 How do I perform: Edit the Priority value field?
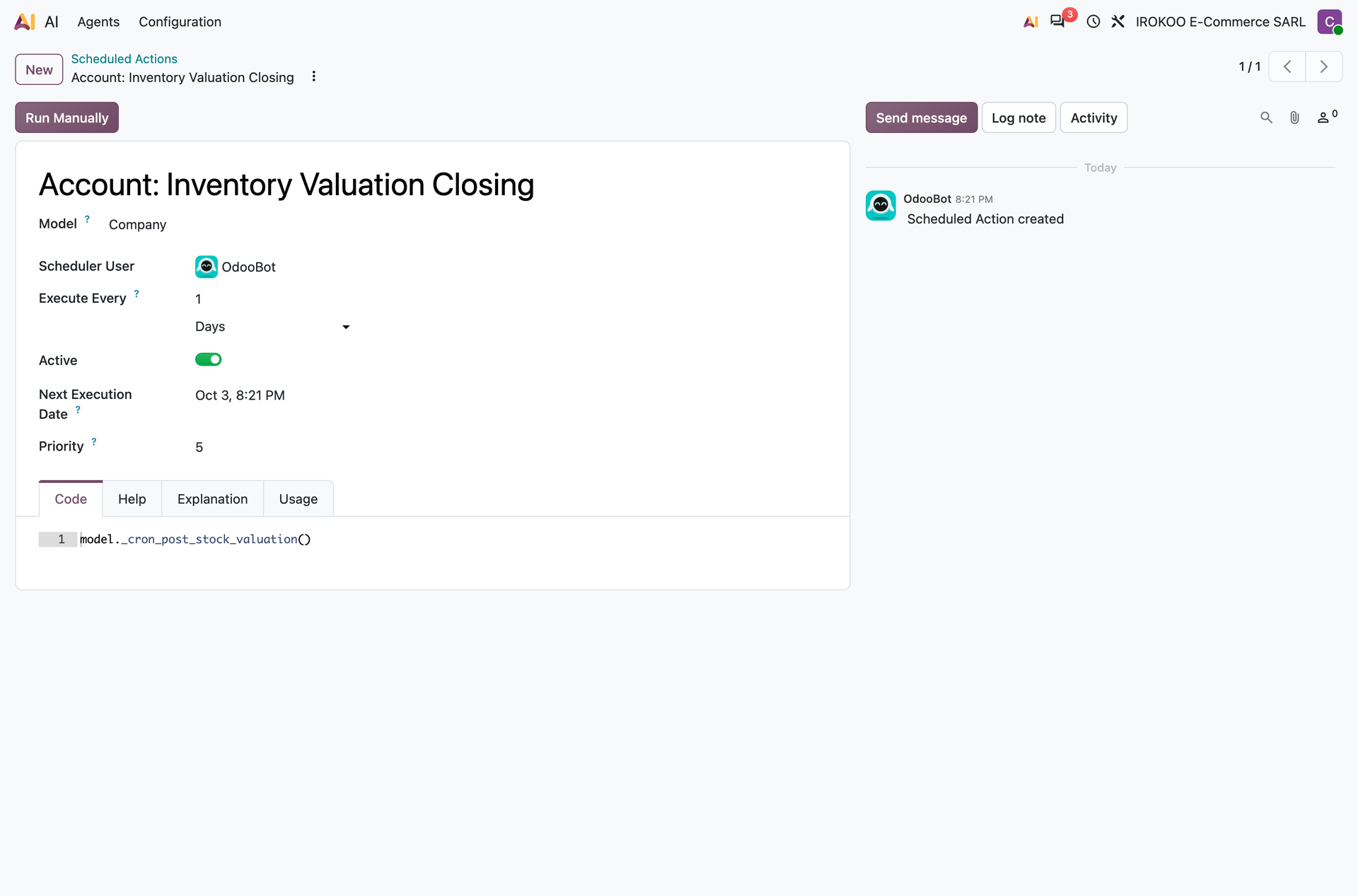273,447
